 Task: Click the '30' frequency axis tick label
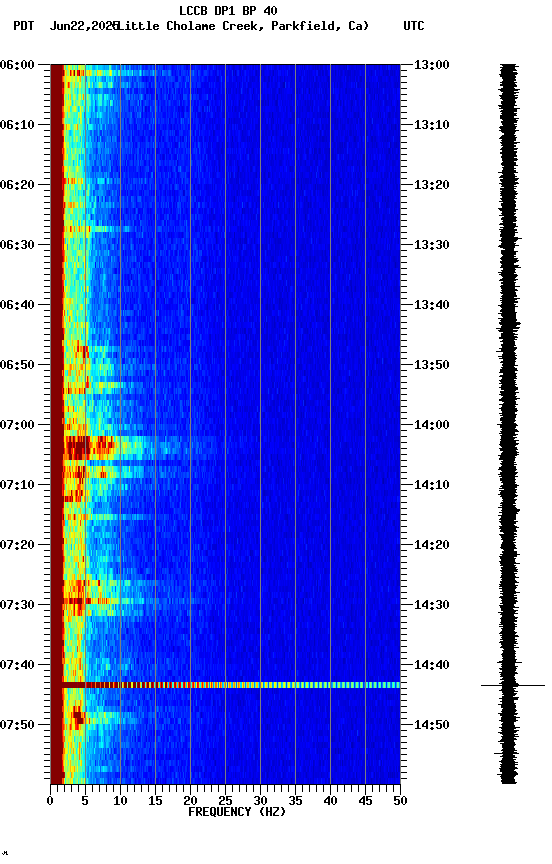pyautogui.click(x=260, y=801)
